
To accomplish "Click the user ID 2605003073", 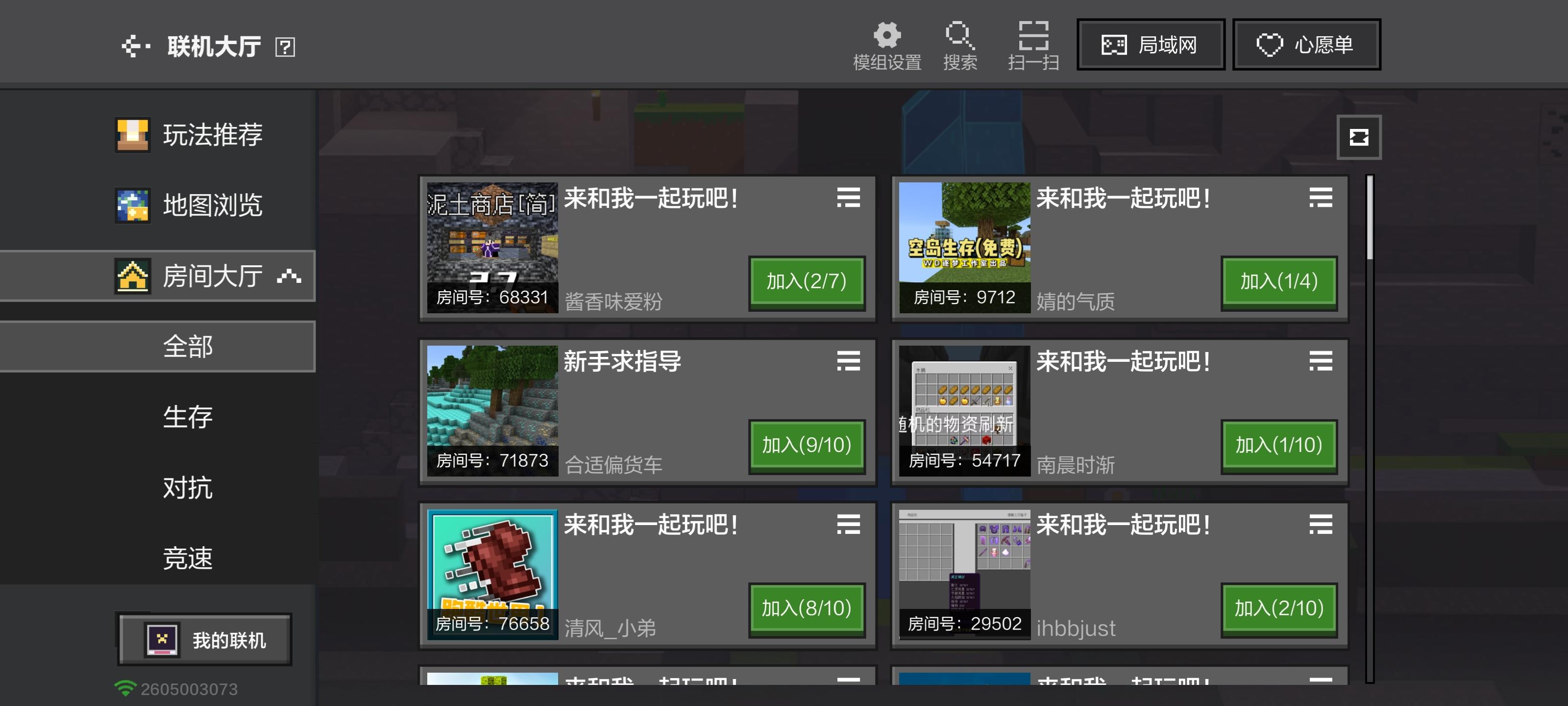I will [x=189, y=689].
